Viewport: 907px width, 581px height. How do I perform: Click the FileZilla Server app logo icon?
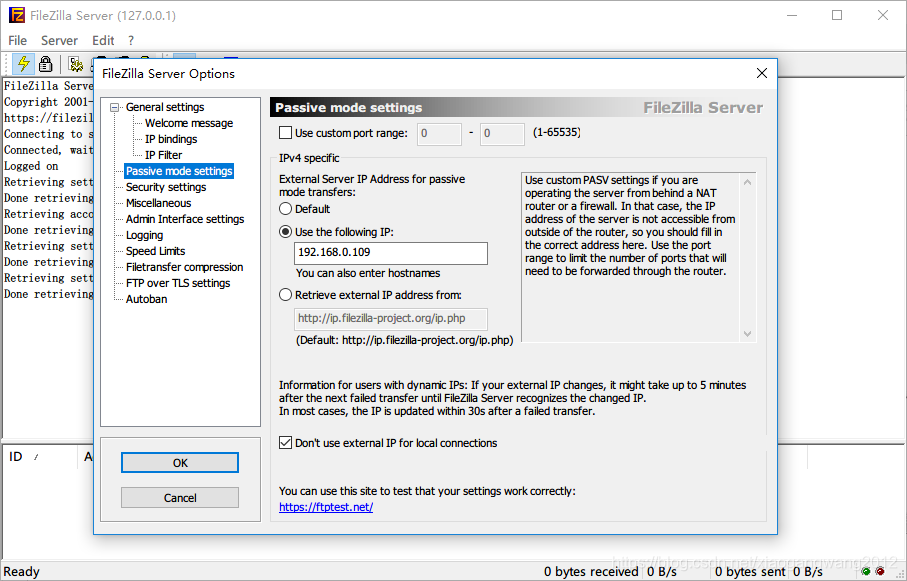pyautogui.click(x=17, y=15)
